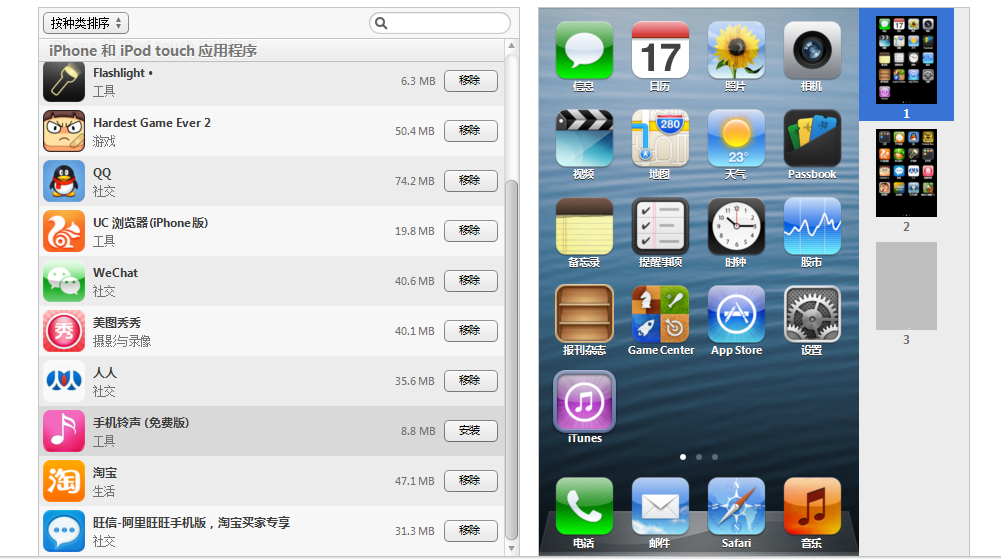Select the Passbook app icon
1001x559 pixels.
811,138
